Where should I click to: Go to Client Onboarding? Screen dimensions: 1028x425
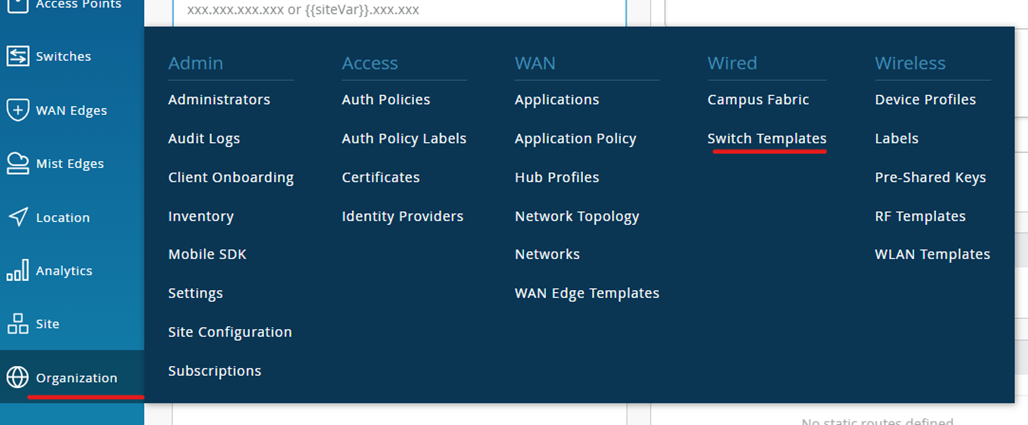coord(231,178)
